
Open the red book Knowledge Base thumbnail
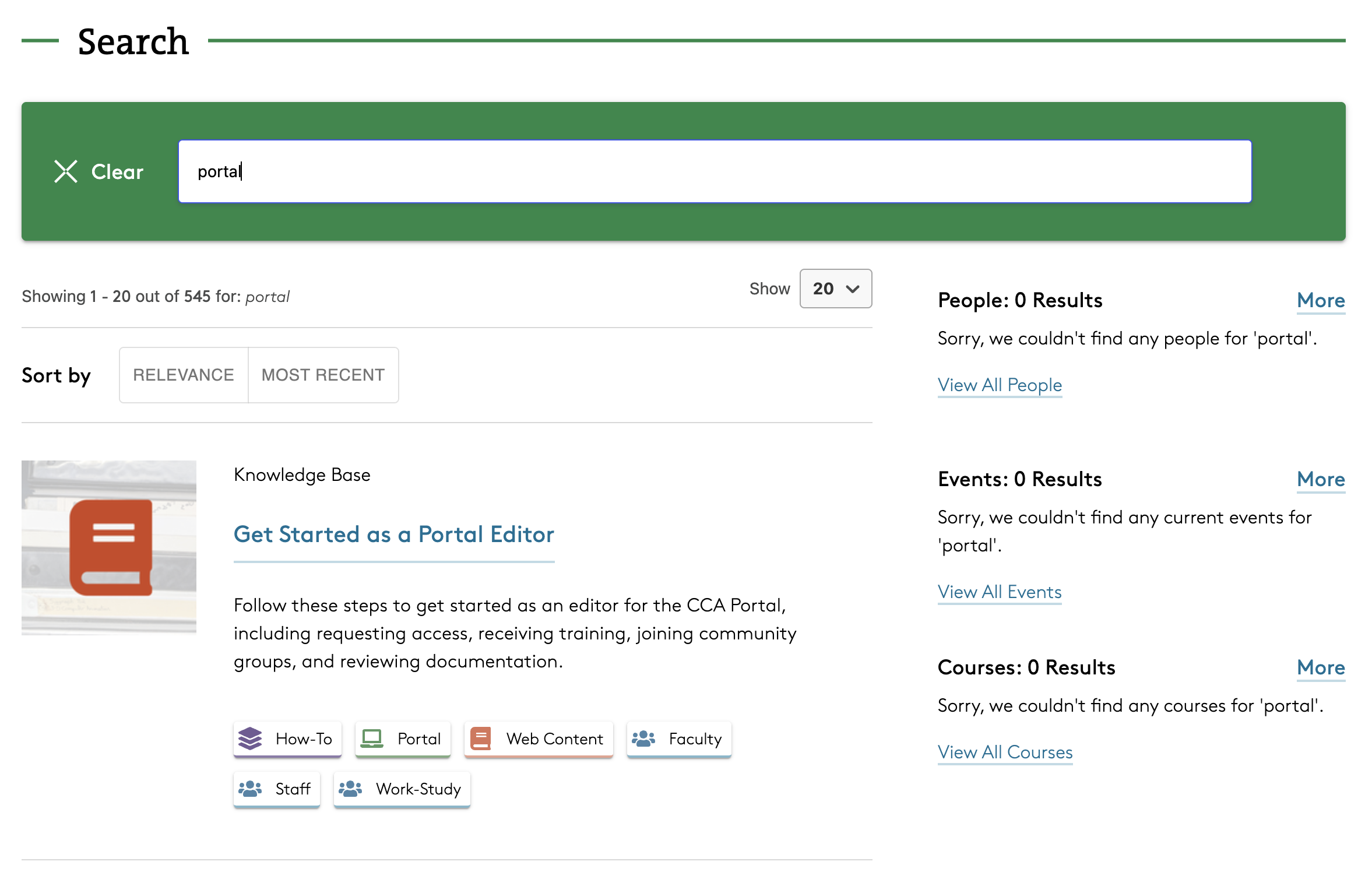coord(109,547)
